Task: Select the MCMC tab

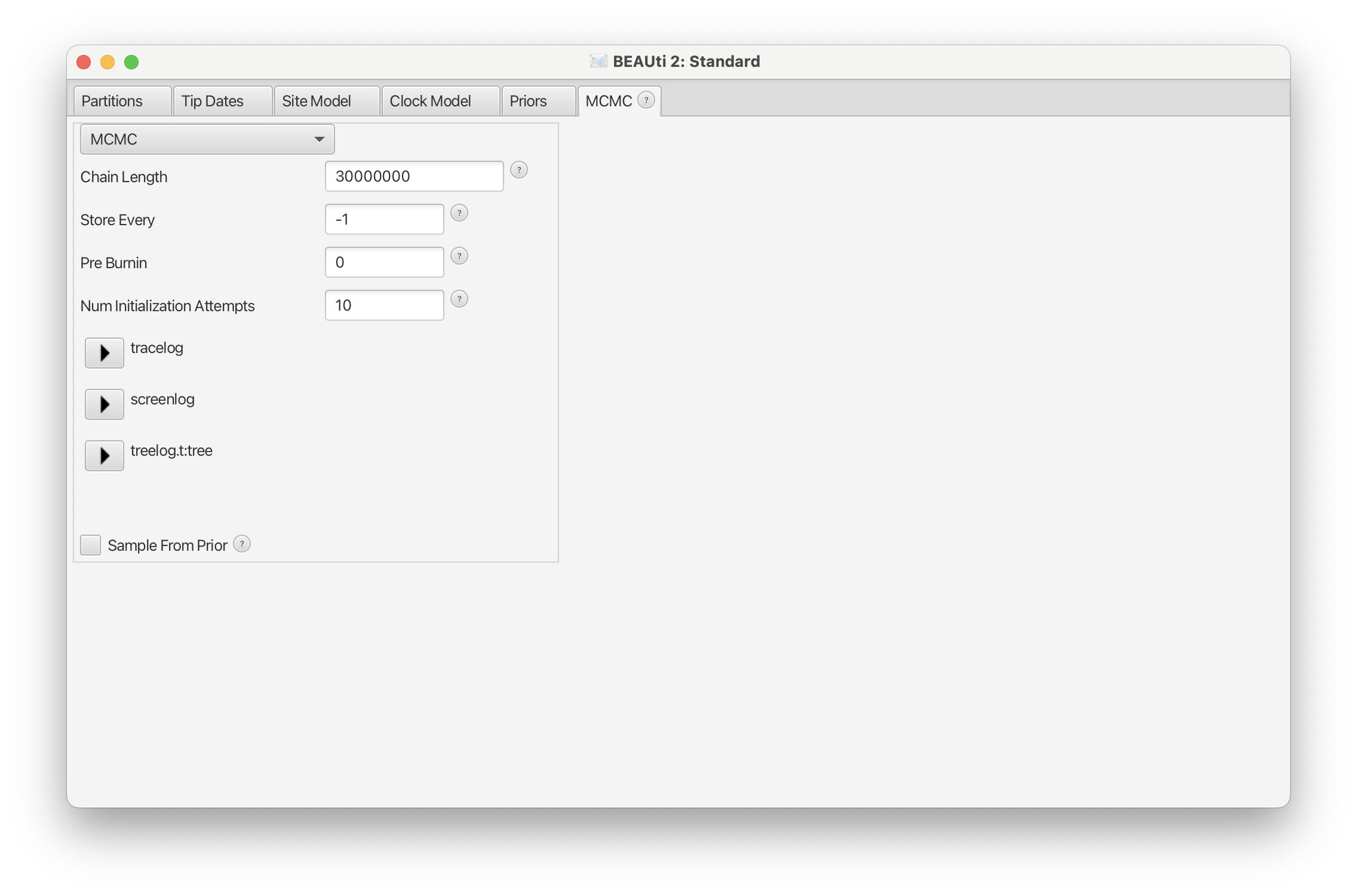Action: pyautogui.click(x=619, y=101)
